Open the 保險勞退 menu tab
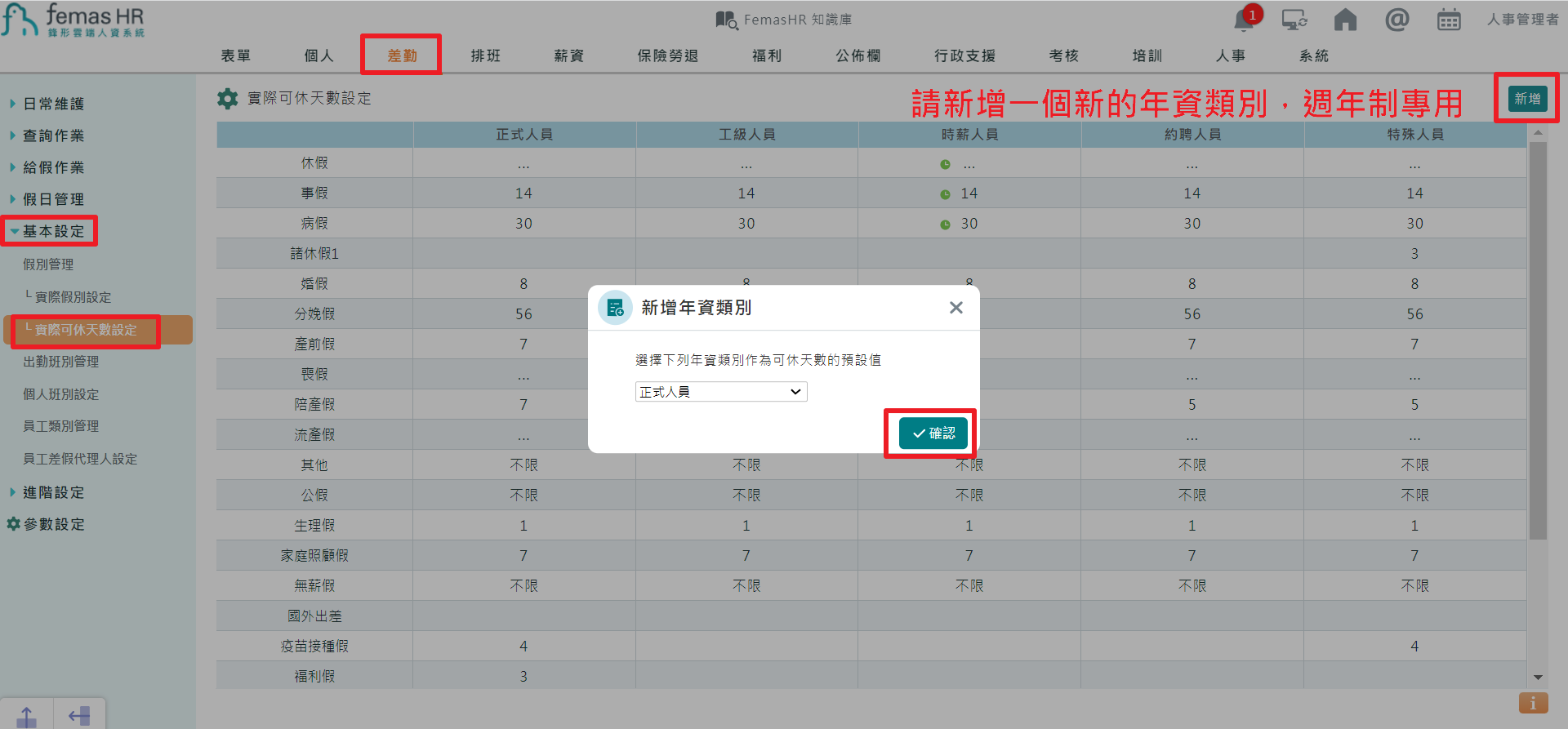 pos(667,56)
